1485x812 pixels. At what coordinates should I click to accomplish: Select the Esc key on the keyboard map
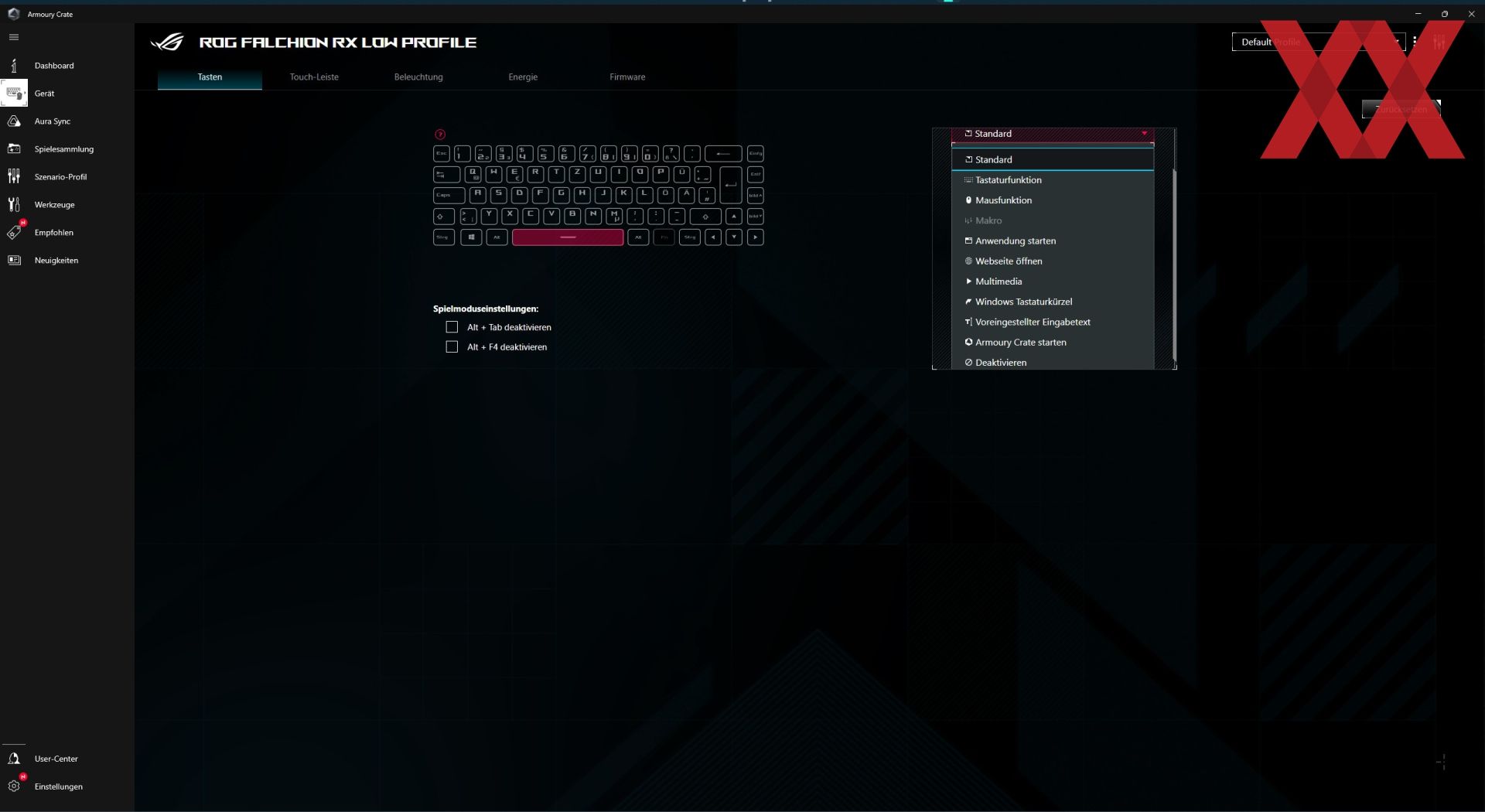point(442,154)
